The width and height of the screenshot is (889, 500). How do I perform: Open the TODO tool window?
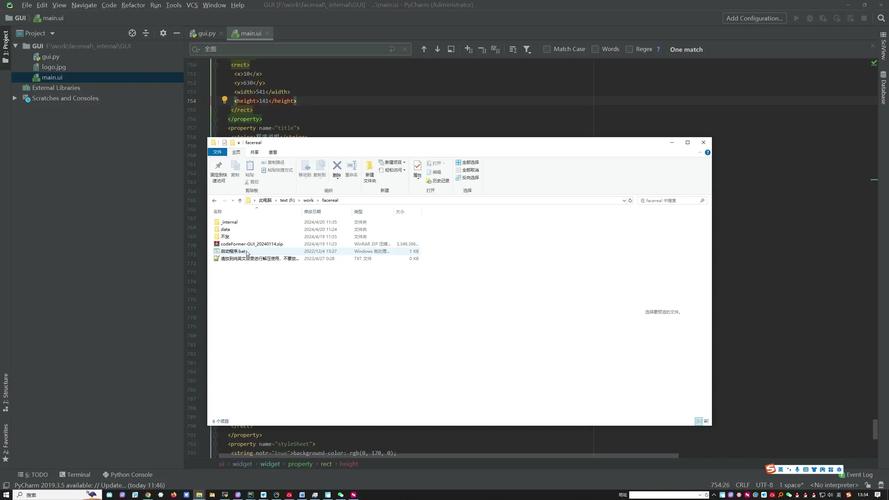pyautogui.click(x=33, y=474)
